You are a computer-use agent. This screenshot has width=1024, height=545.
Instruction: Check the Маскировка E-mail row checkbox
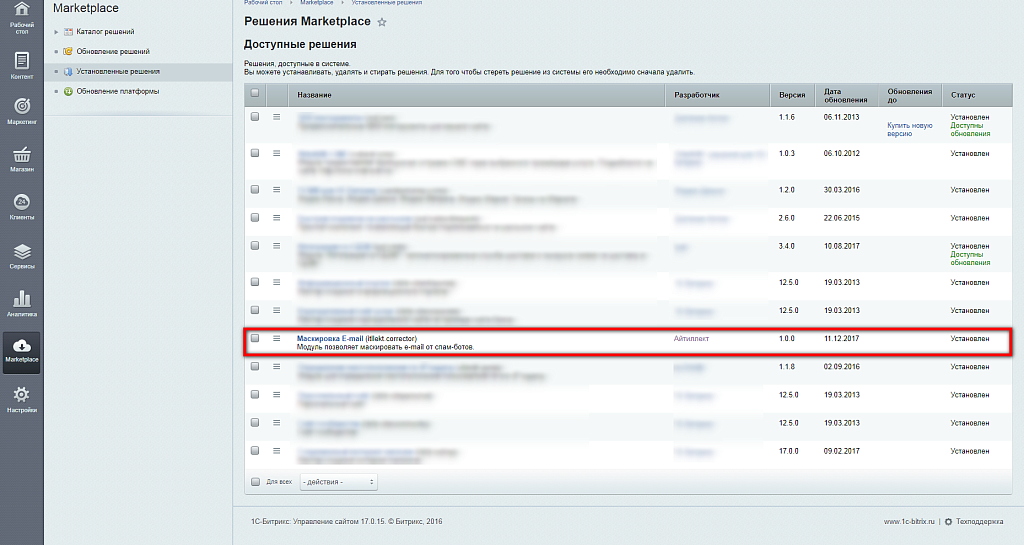tap(255, 339)
